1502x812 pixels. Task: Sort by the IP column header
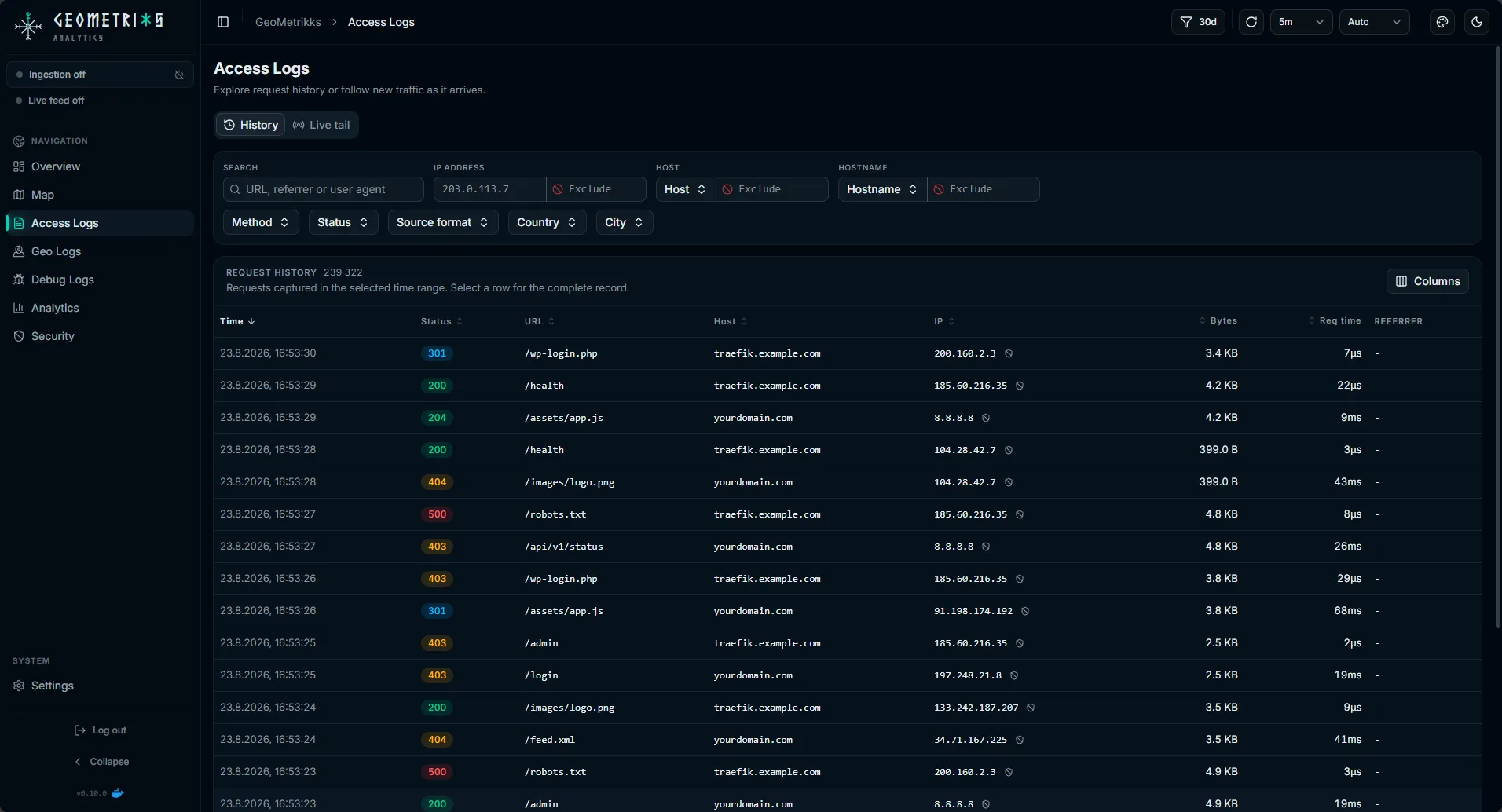pyautogui.click(x=943, y=321)
